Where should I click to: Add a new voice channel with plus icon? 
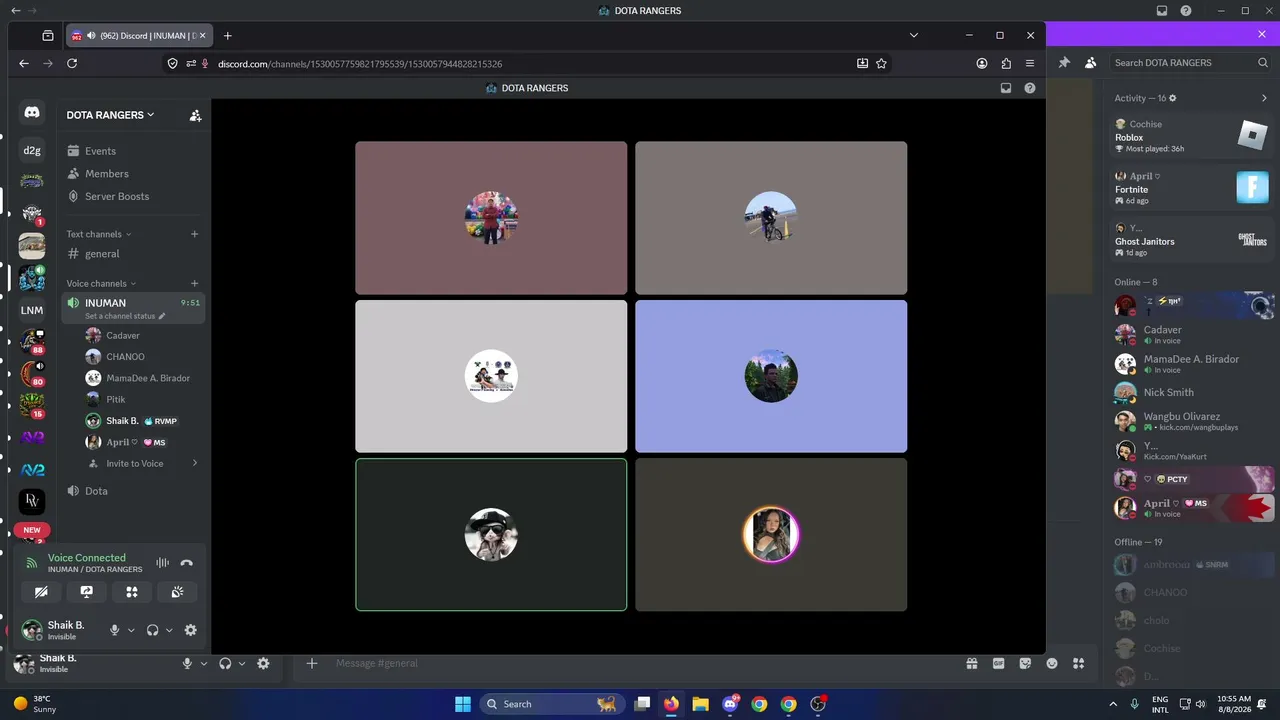[x=194, y=284]
